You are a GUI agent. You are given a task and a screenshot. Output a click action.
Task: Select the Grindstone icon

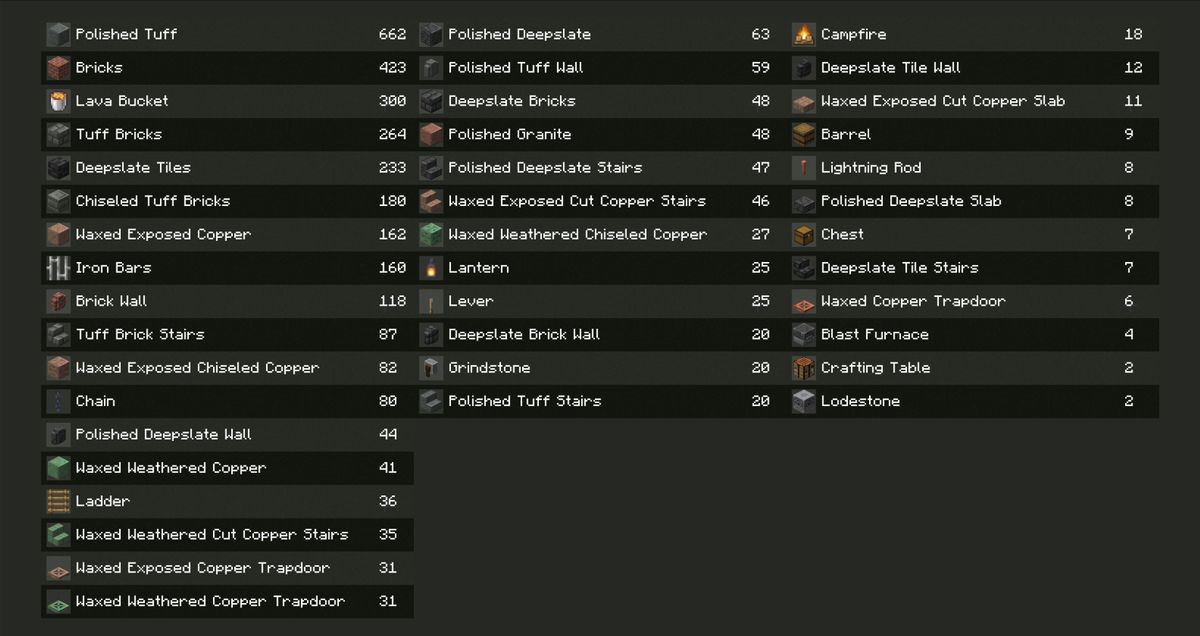pyautogui.click(x=431, y=368)
